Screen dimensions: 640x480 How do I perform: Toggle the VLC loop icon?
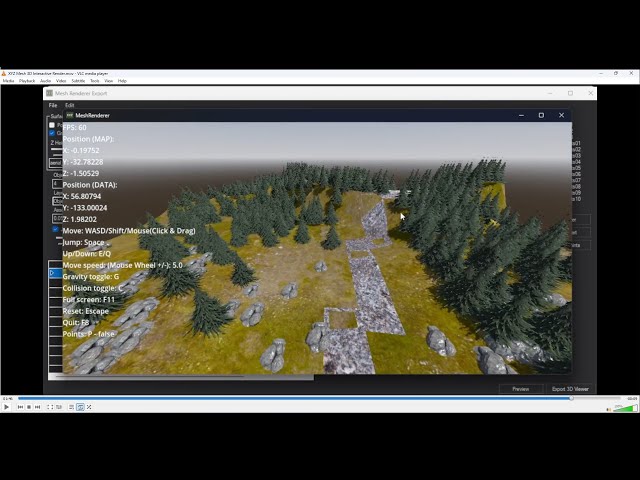click(80, 407)
